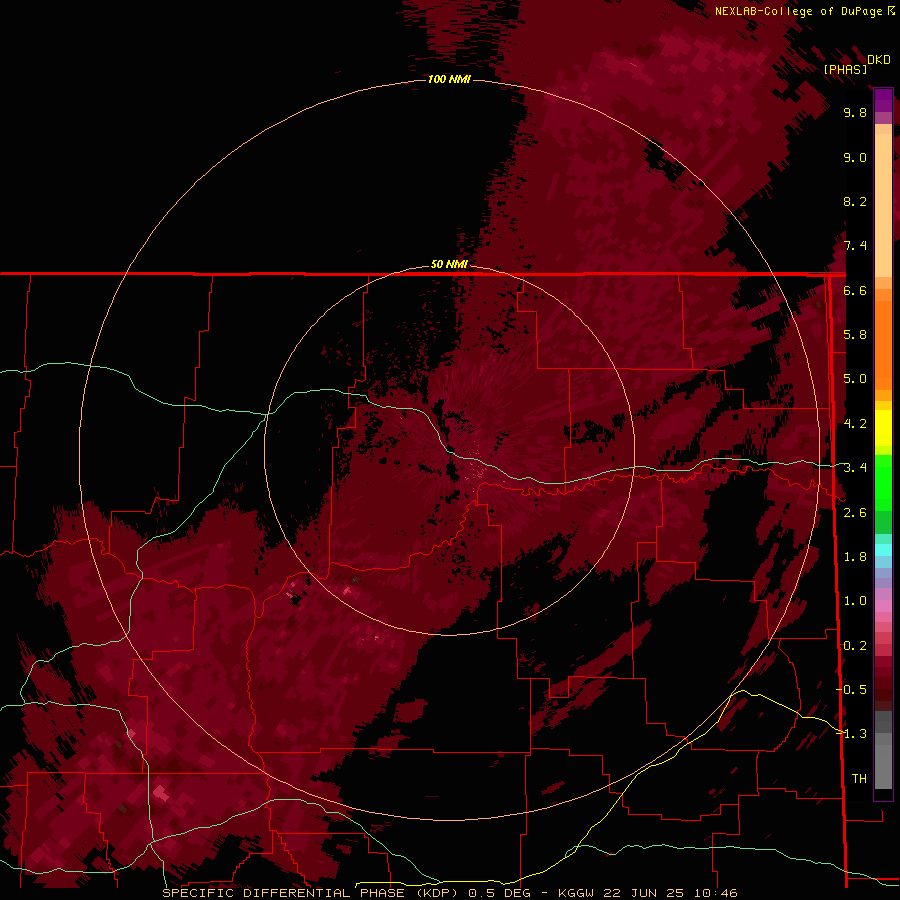Click the NEXLAB-College of DuPage credit text
This screenshot has width=900, height=900.
click(x=800, y=11)
